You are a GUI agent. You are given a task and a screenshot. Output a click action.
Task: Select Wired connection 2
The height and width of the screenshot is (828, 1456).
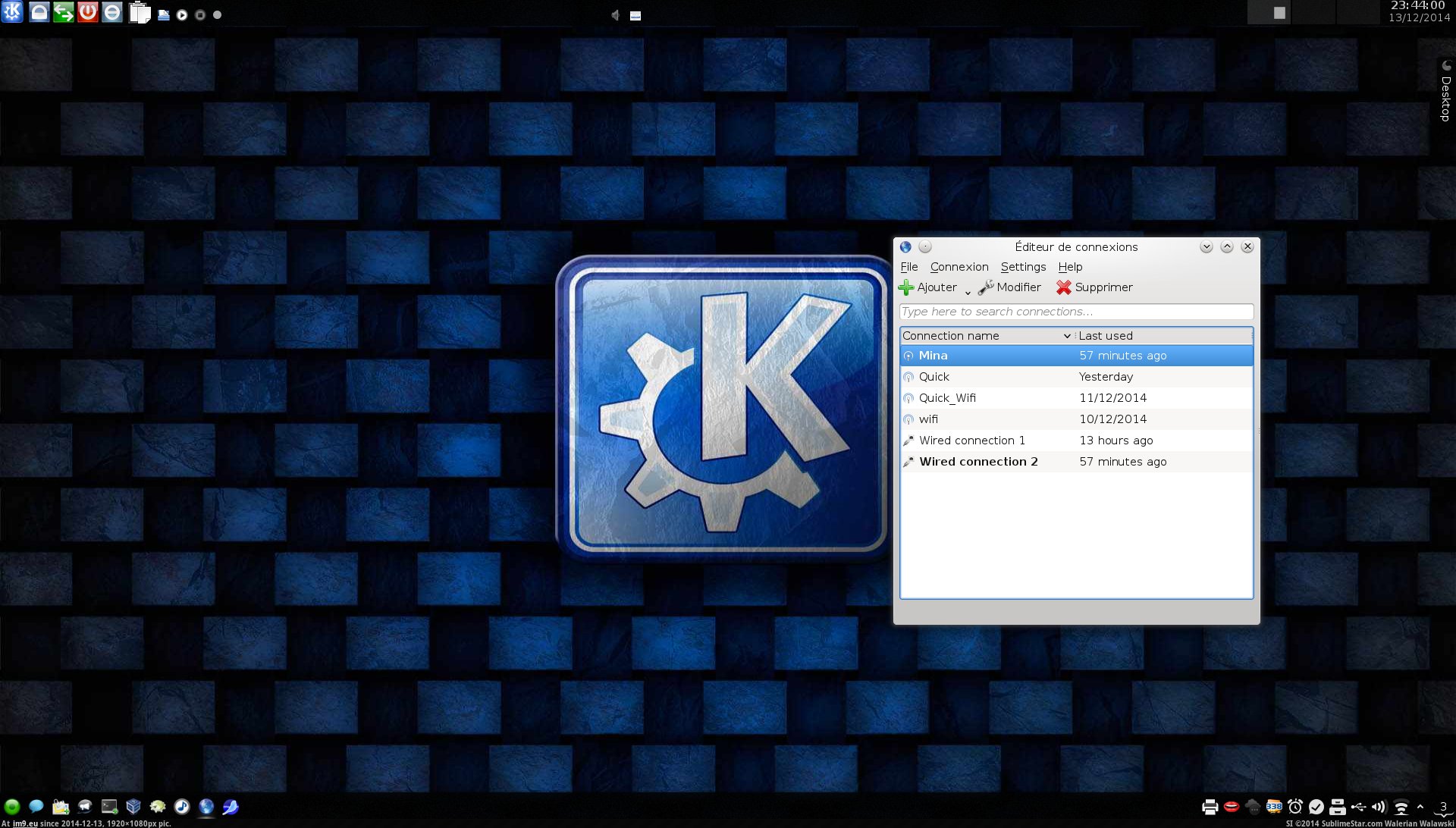pos(1076,462)
